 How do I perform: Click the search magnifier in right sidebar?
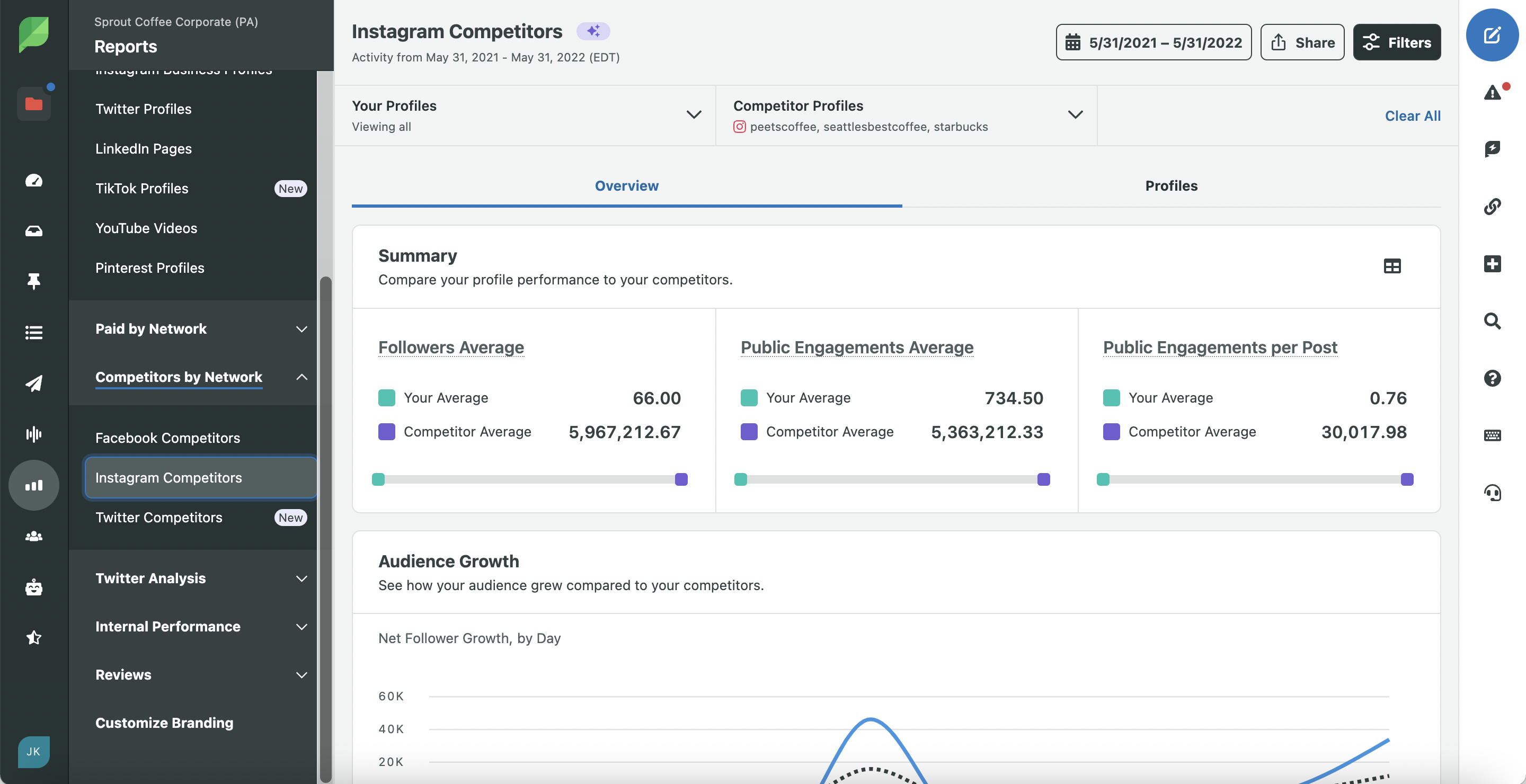[x=1492, y=321]
